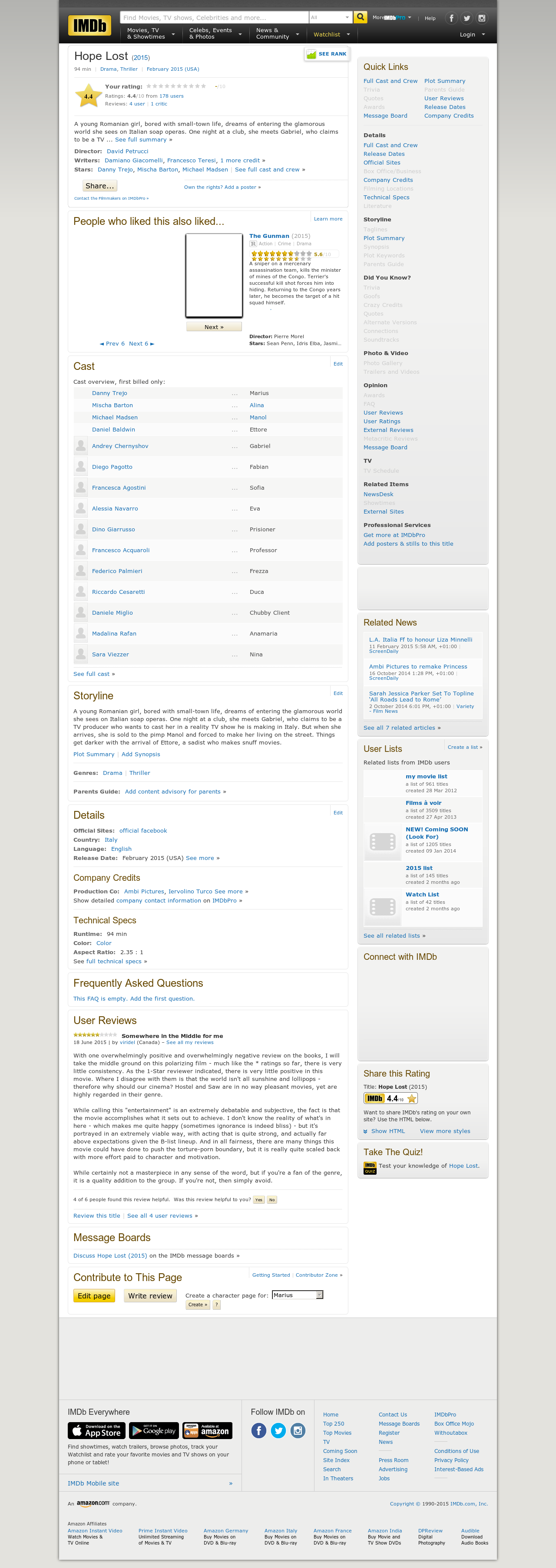556x1568 pixels.
Task: Click the Download on the App Store badge
Action: coord(97,1430)
